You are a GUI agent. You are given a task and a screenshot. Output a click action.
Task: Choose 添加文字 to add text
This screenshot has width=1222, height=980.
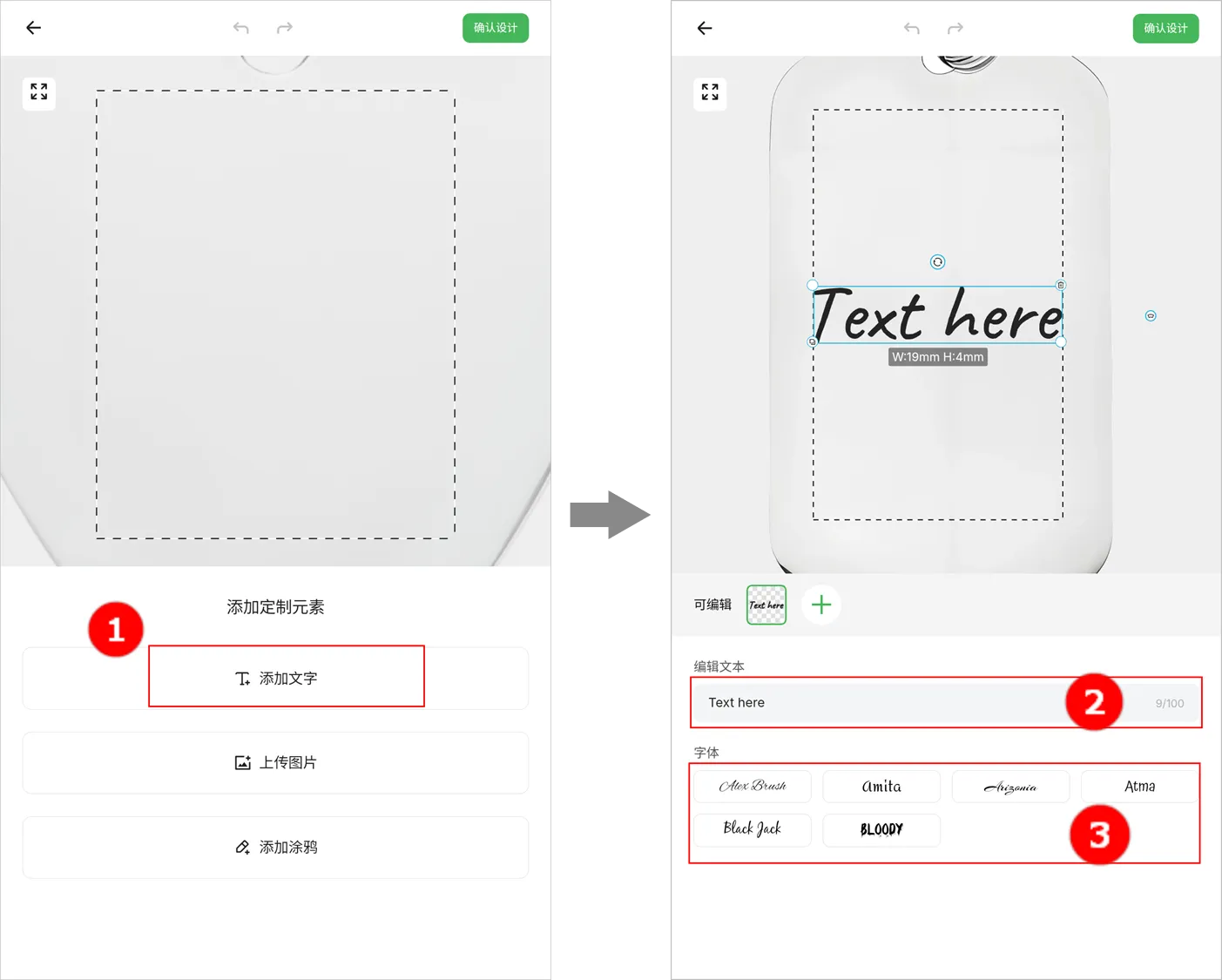pos(276,678)
